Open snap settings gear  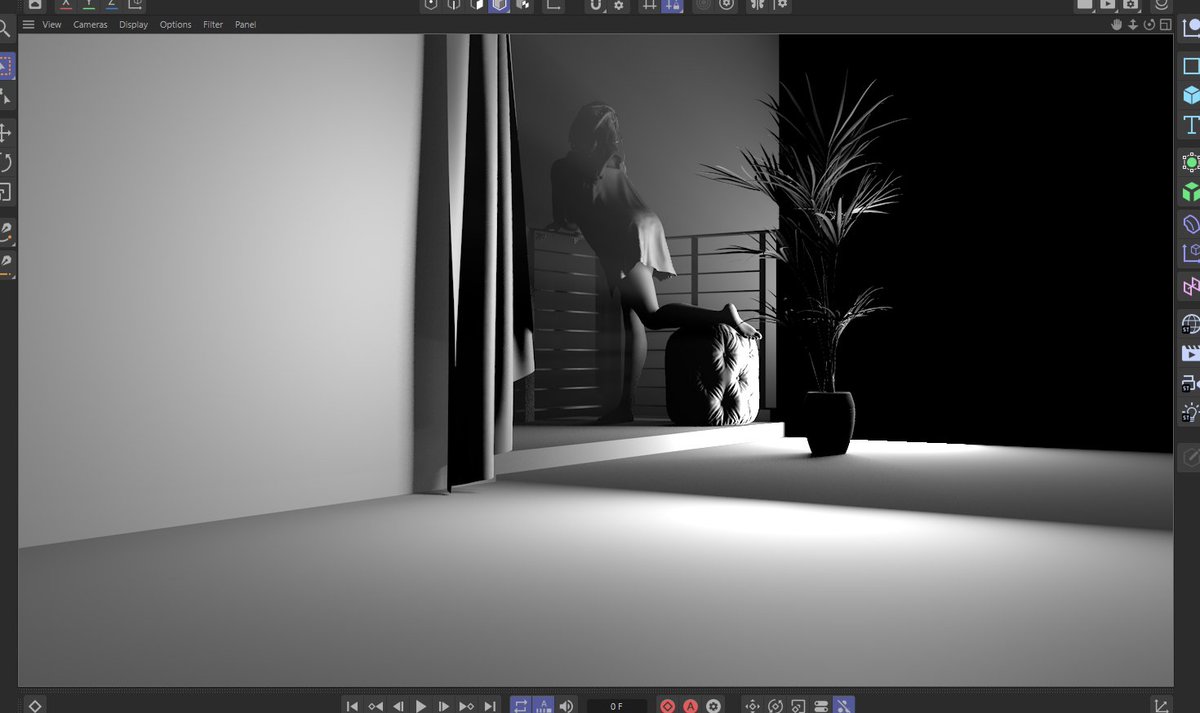pyautogui.click(x=619, y=5)
